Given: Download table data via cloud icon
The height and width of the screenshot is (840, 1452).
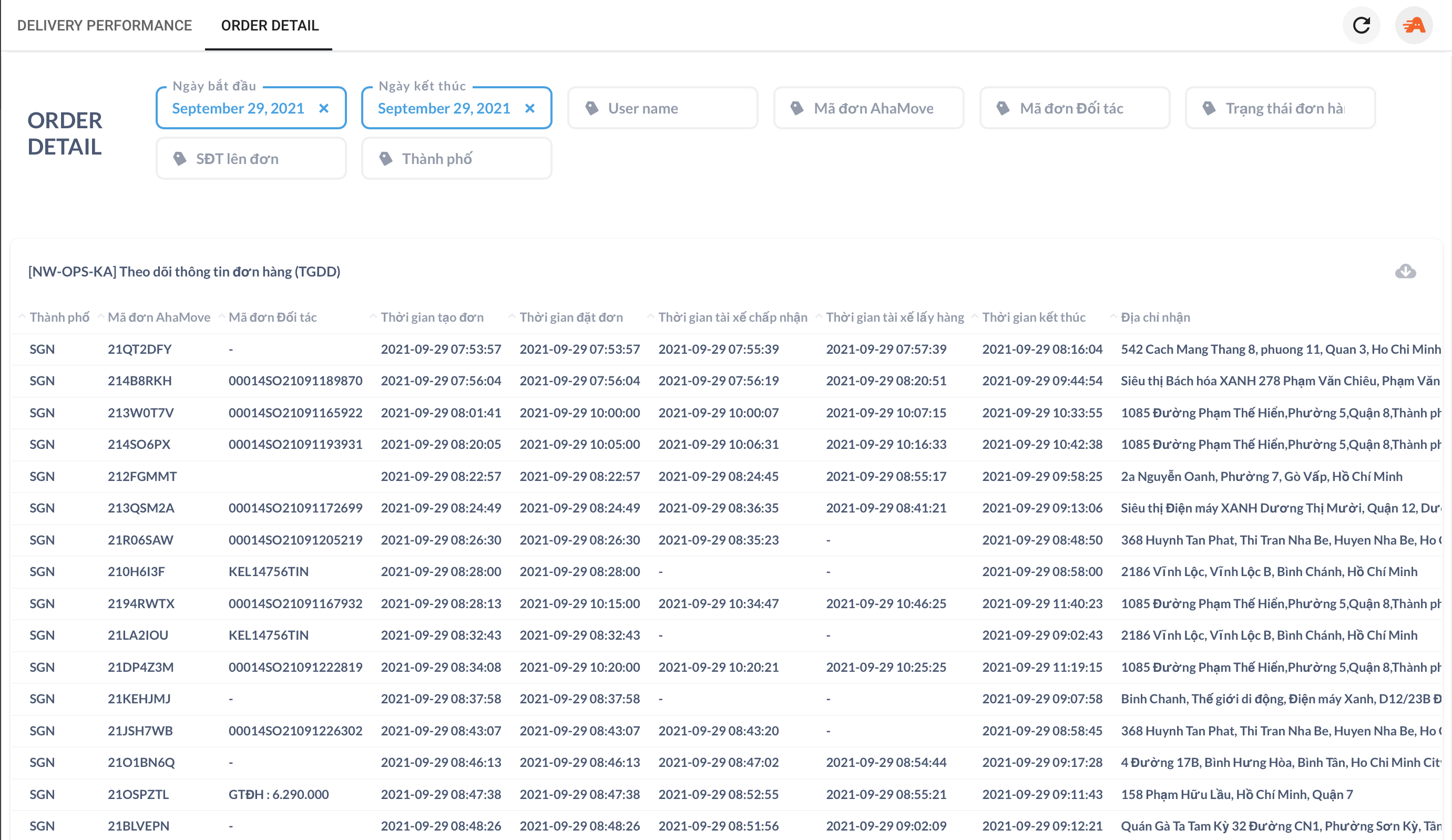Looking at the screenshot, I should pyautogui.click(x=1405, y=271).
